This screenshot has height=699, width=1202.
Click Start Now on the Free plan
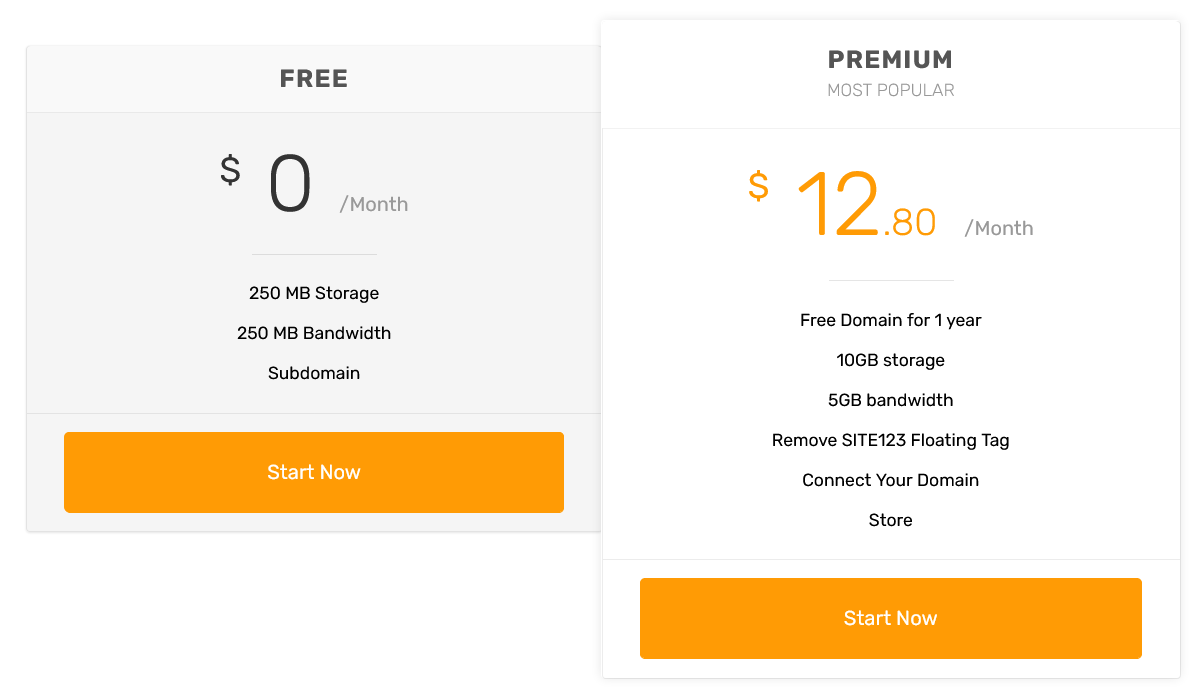314,472
